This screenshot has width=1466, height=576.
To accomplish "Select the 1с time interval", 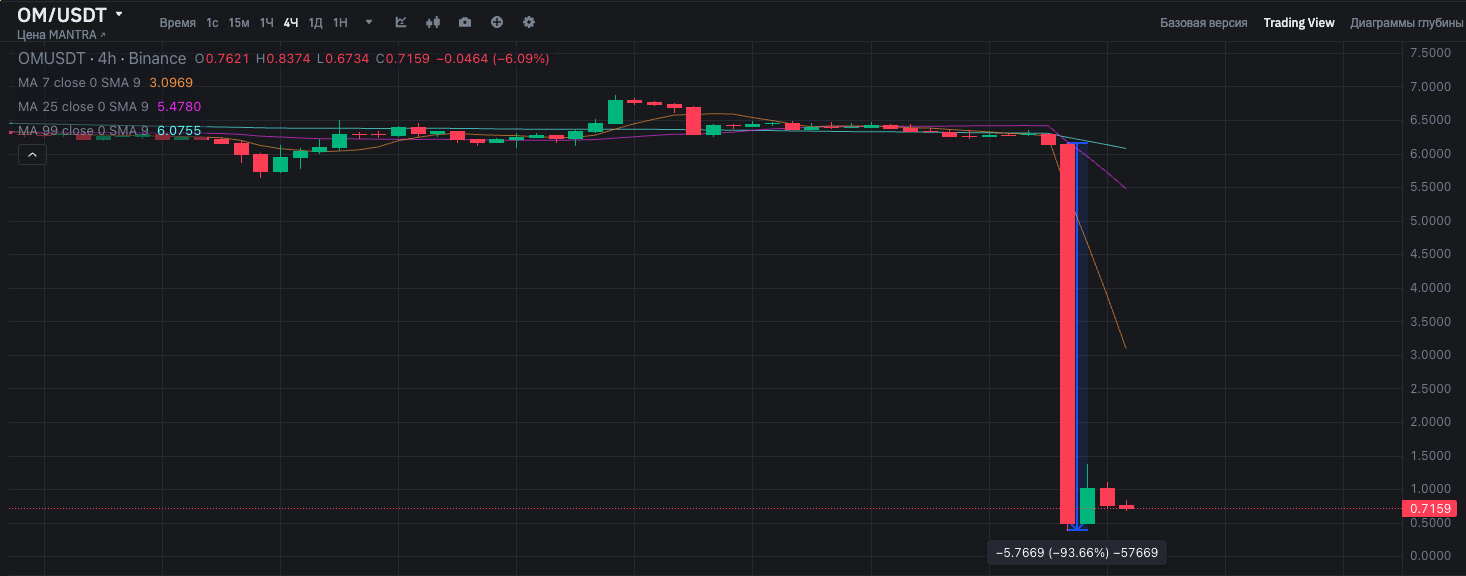I will (x=212, y=22).
